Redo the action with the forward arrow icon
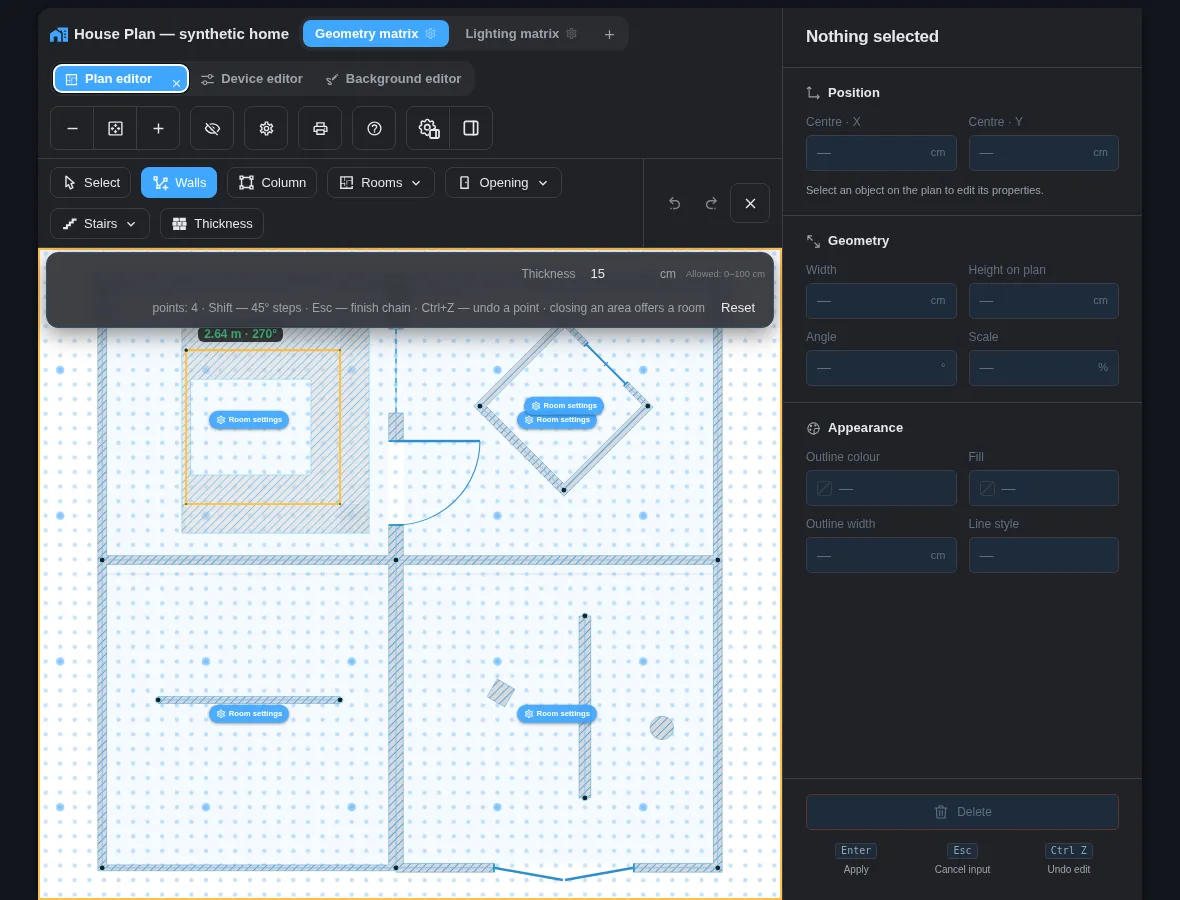Image resolution: width=1180 pixels, height=900 pixels. click(x=711, y=203)
